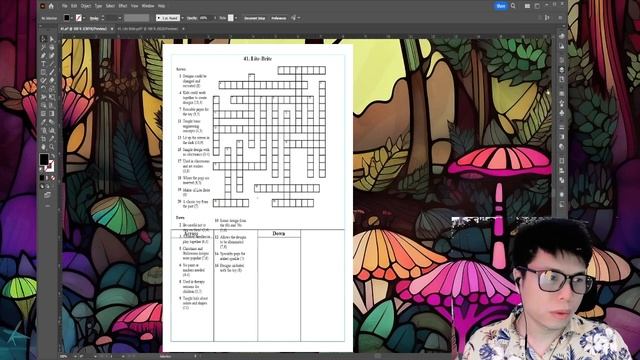
Task: Open the Effect menu
Action: coord(122,6)
